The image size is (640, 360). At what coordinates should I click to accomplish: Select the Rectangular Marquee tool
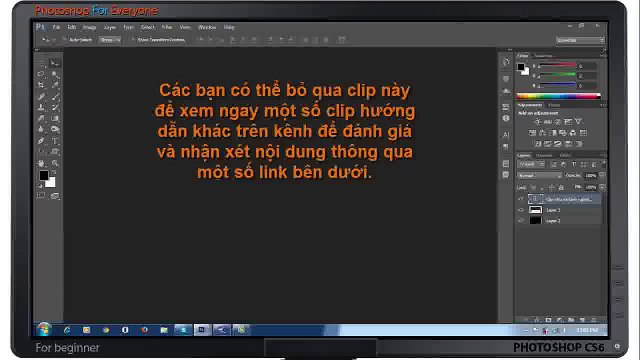(41, 63)
